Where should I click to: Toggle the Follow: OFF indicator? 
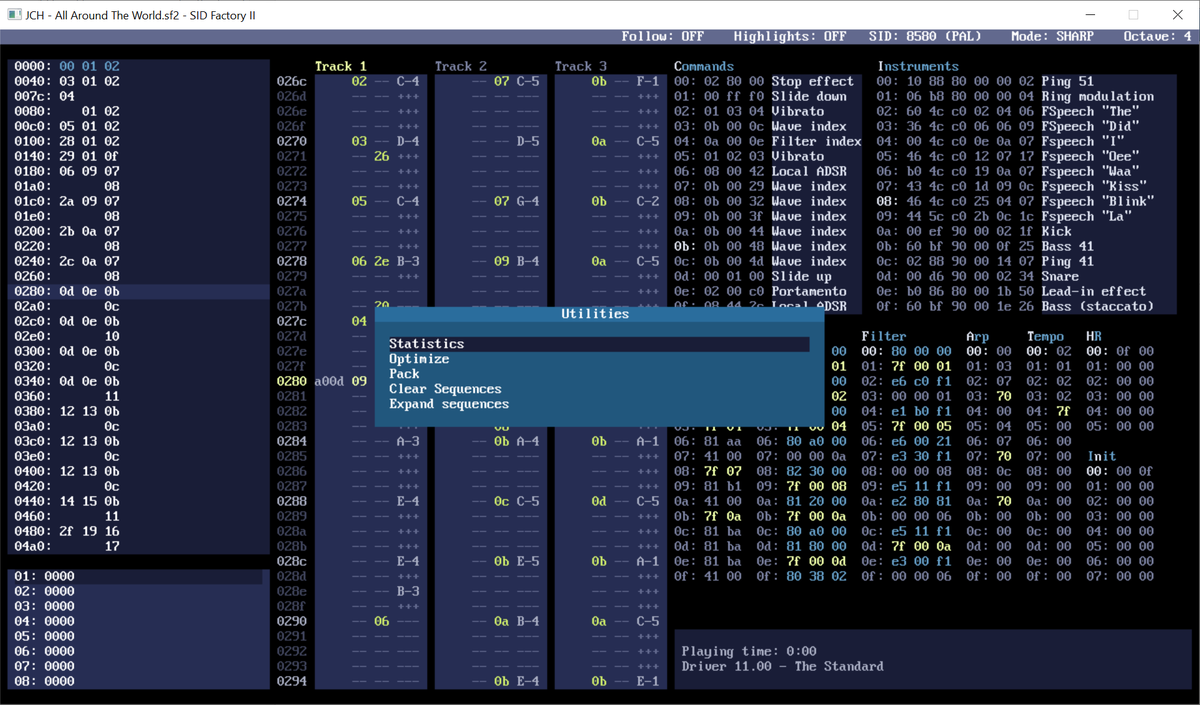(x=663, y=36)
